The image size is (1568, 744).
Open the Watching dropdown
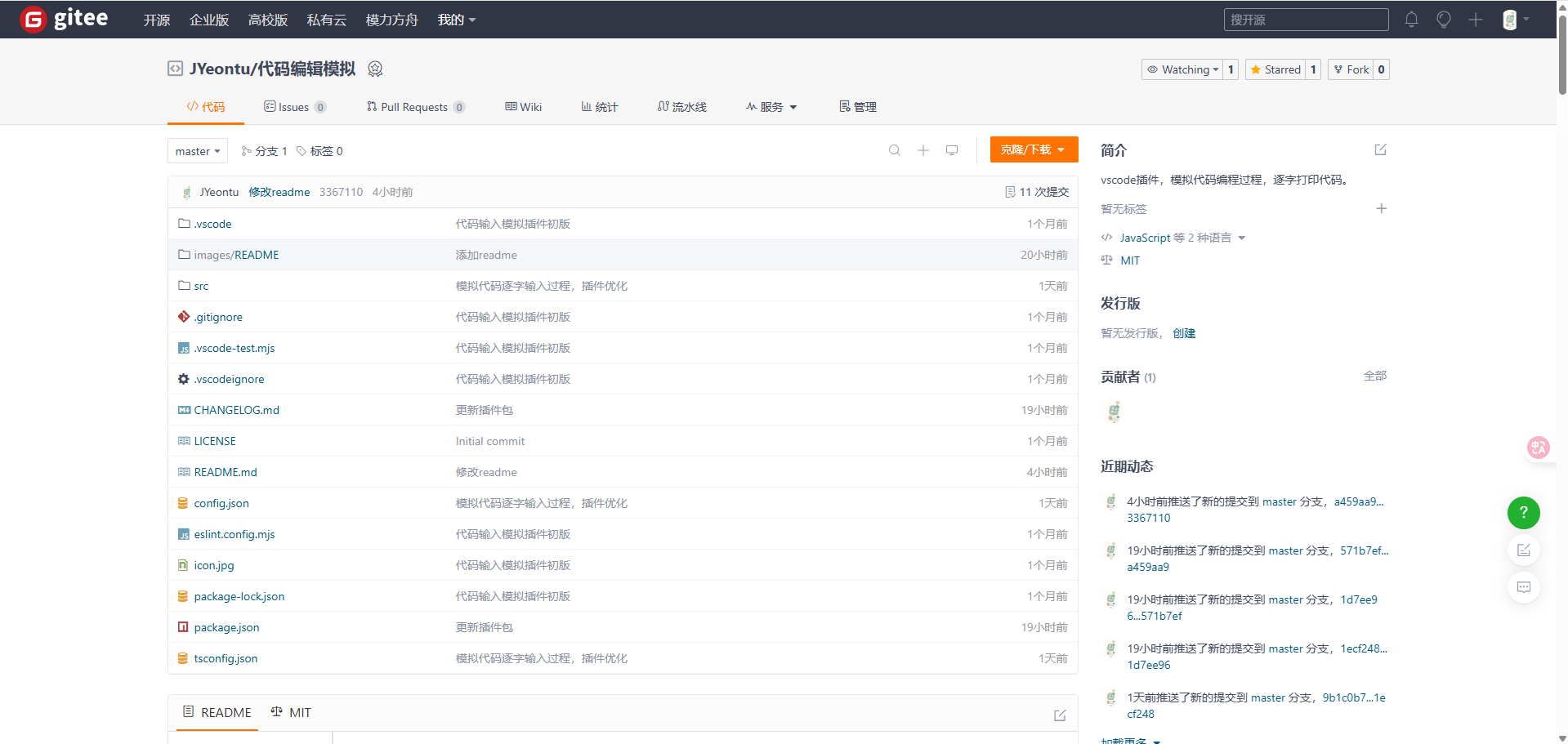[1182, 69]
